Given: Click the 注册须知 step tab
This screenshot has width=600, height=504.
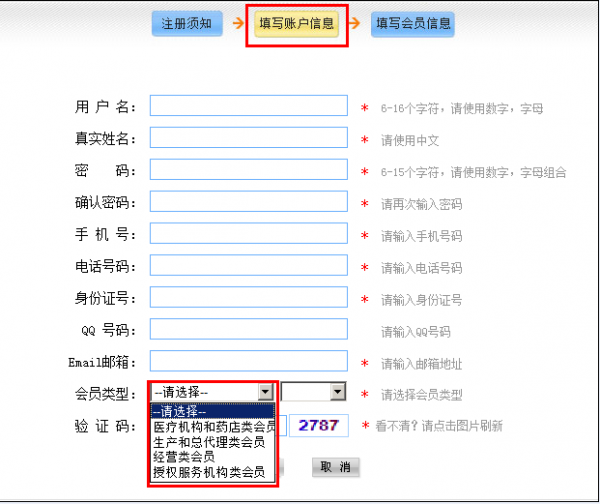Looking at the screenshot, I should (x=187, y=24).
